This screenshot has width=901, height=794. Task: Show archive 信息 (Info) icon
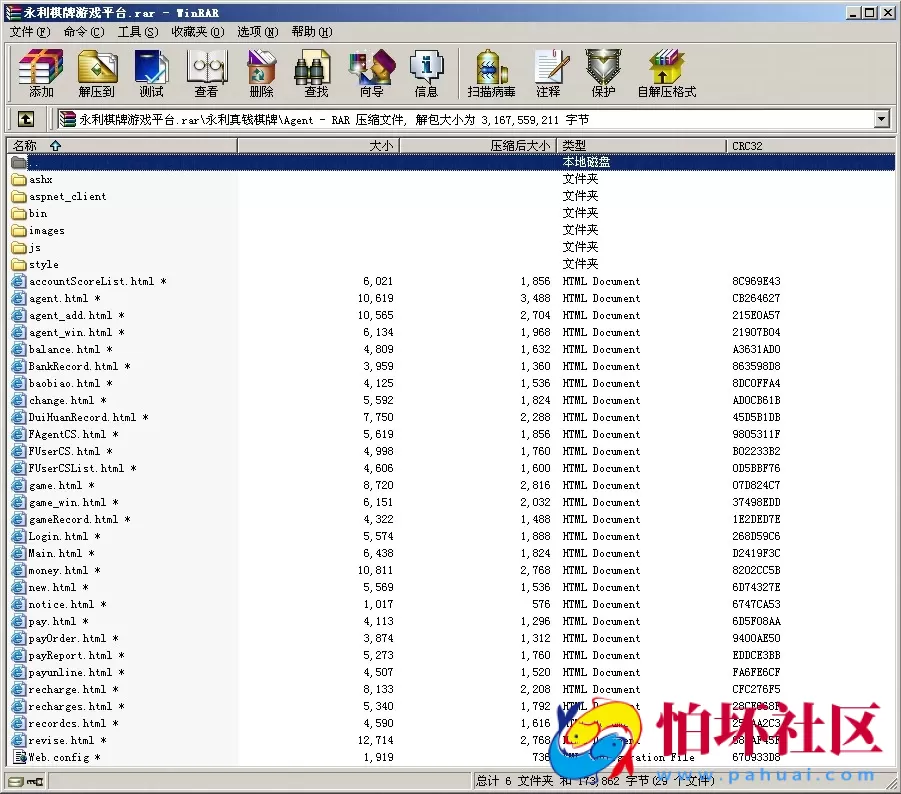(x=426, y=73)
